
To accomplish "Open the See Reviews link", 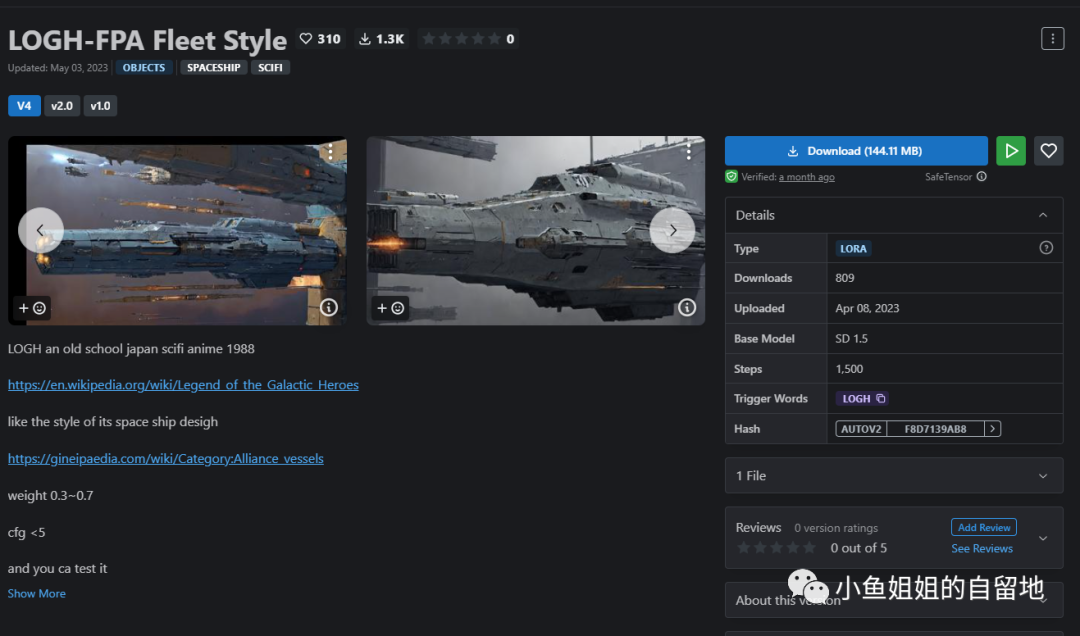I will point(982,548).
